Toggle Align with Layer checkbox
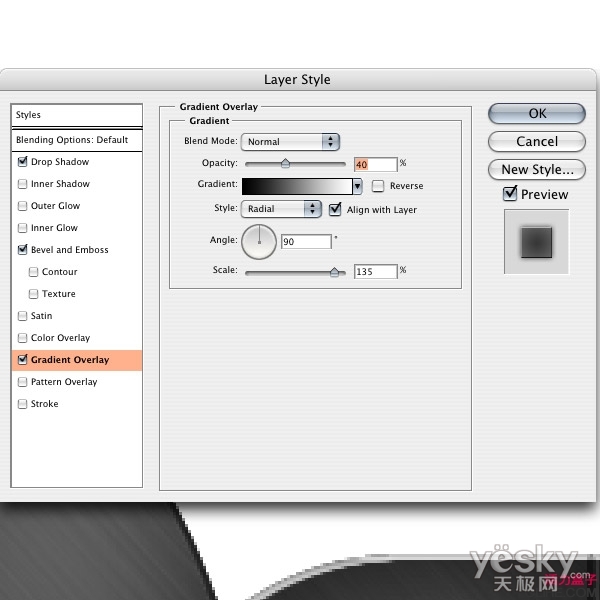 coord(335,209)
